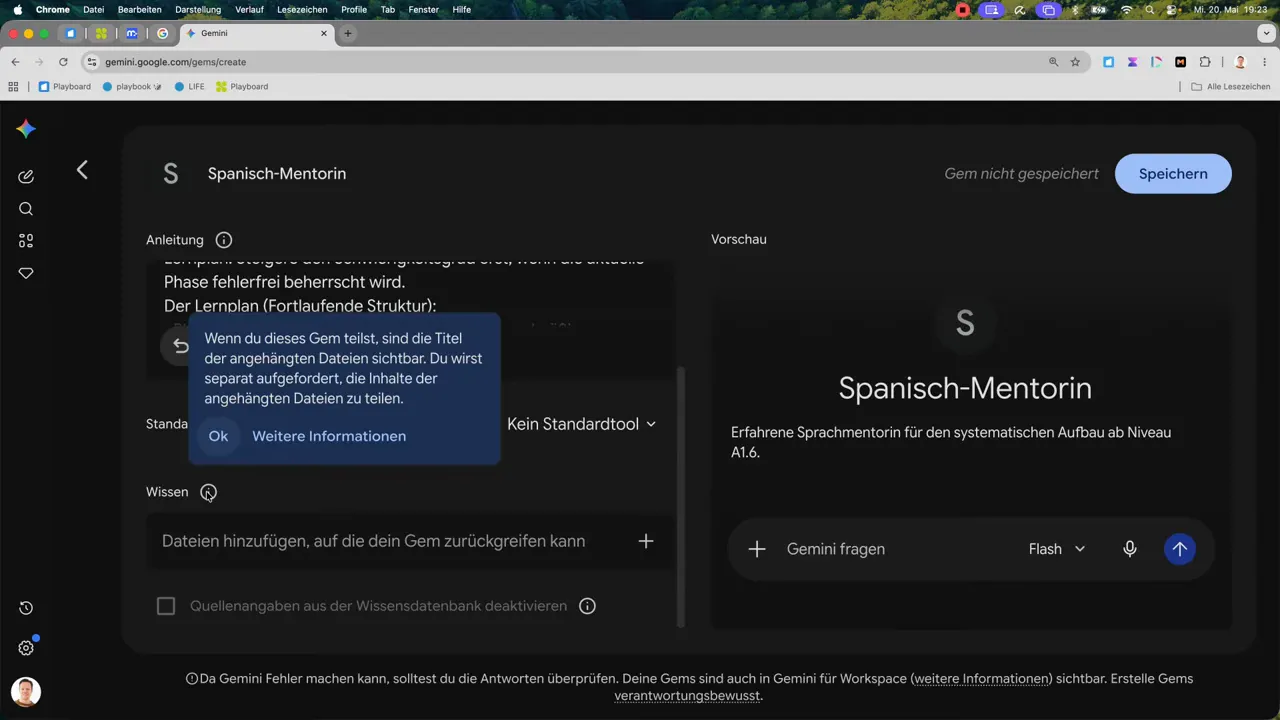Open the Darstellung menu
1280x720 pixels.
[198, 9]
